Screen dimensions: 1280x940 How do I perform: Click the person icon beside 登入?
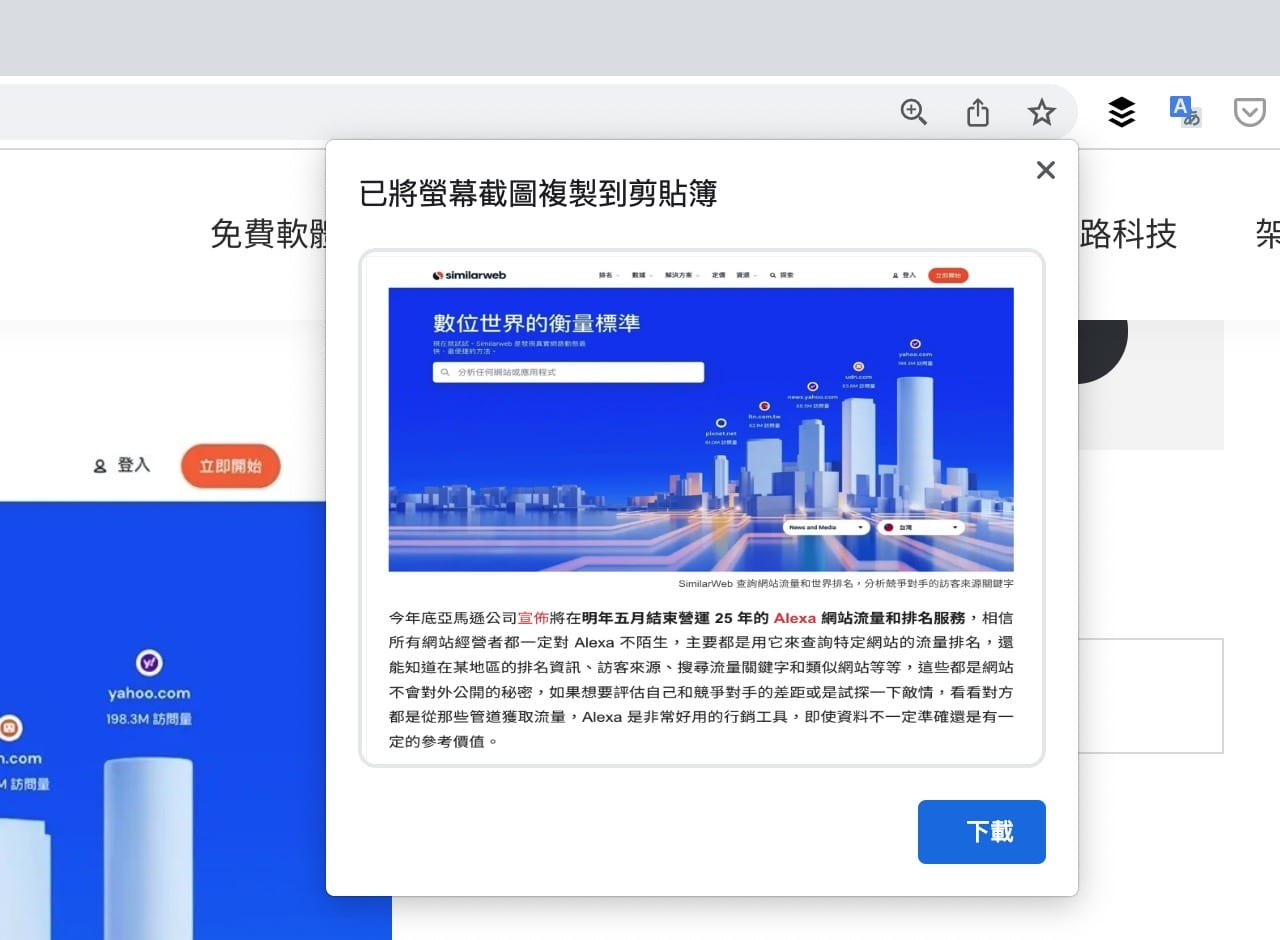click(x=100, y=466)
